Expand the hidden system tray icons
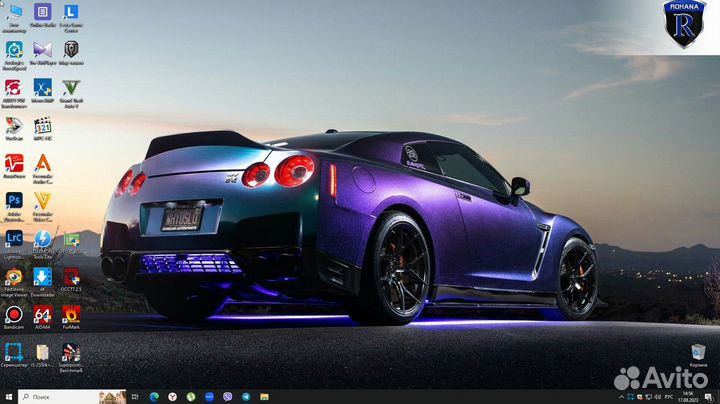This screenshot has height=404, width=720. pyautogui.click(x=621, y=397)
